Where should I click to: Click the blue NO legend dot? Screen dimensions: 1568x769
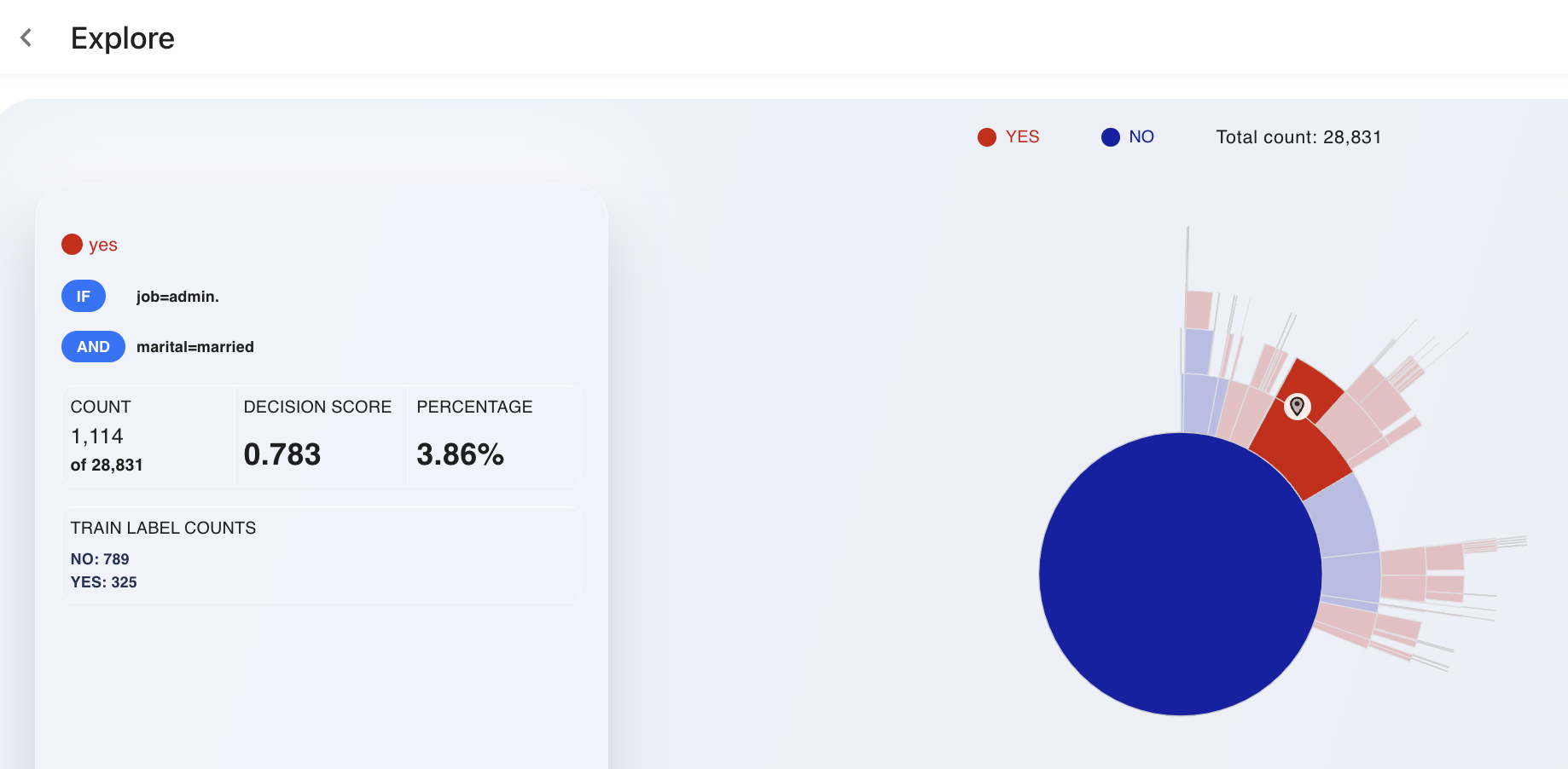tap(1111, 137)
